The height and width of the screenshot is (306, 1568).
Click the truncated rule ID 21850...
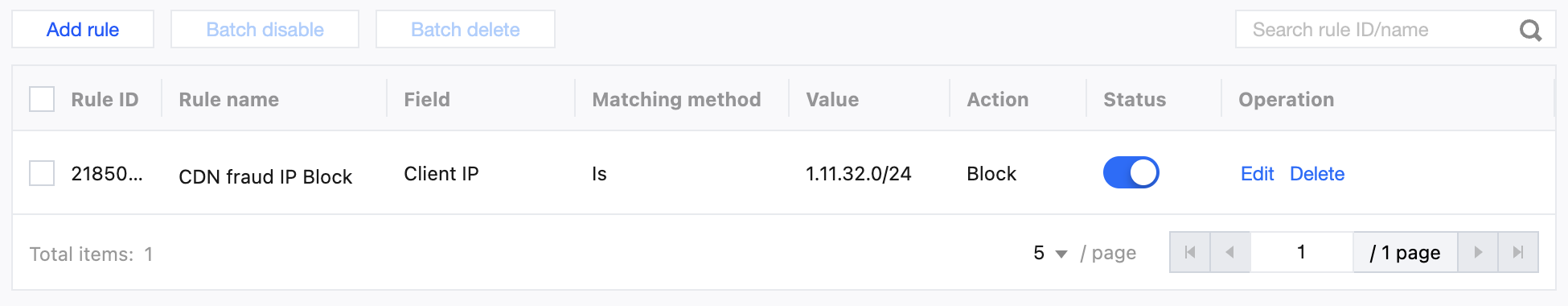tap(107, 174)
